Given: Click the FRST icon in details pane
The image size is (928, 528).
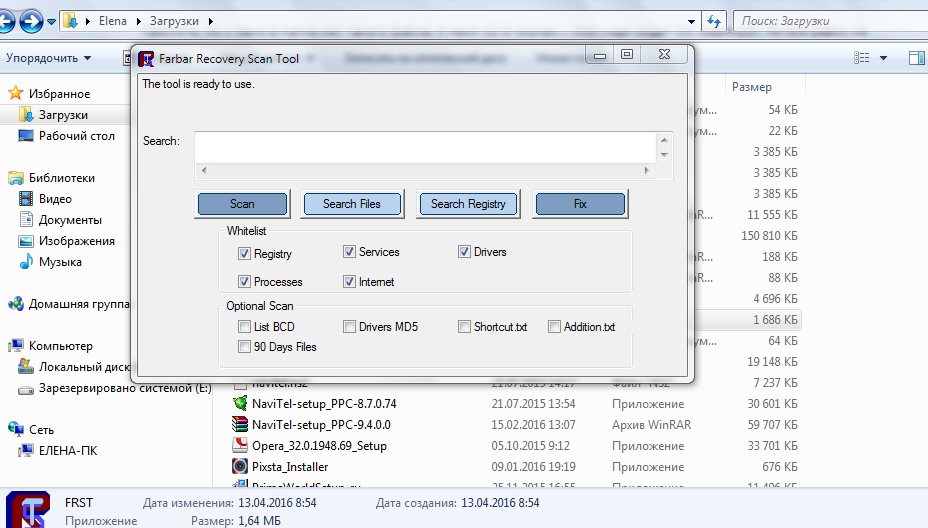Looking at the screenshot, I should [x=28, y=509].
